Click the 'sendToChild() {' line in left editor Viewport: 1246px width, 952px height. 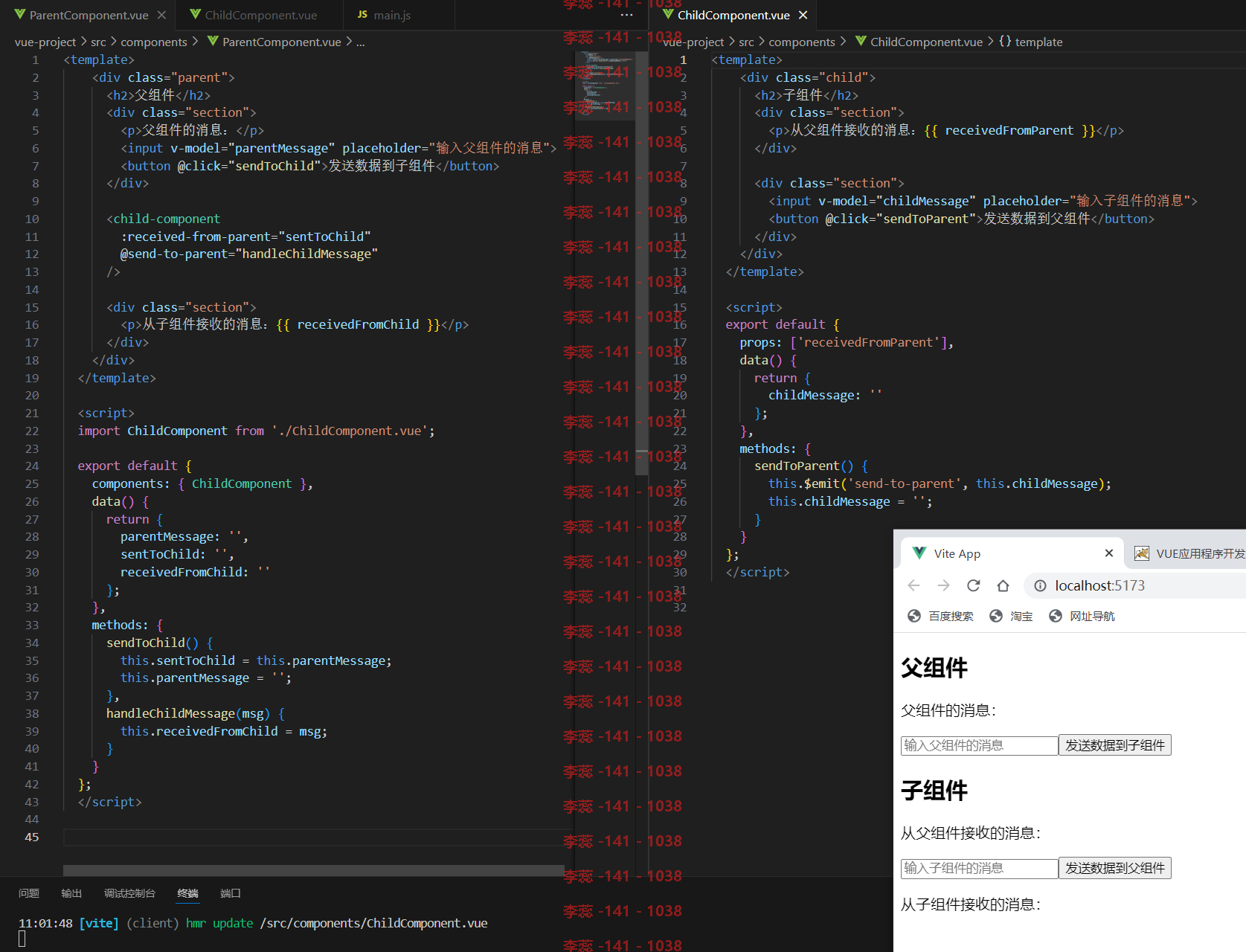[159, 643]
